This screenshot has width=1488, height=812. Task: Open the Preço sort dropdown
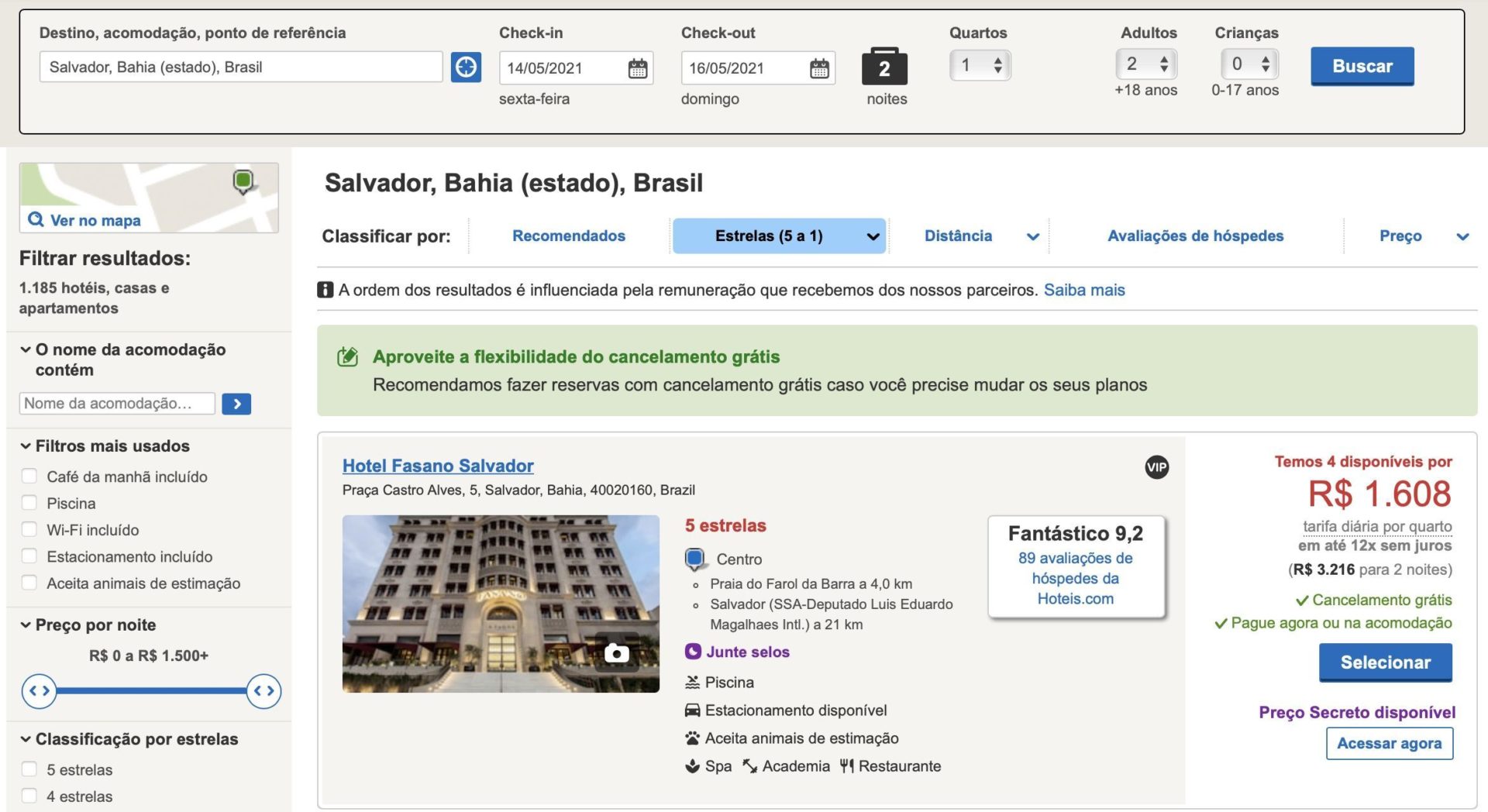coord(1423,236)
